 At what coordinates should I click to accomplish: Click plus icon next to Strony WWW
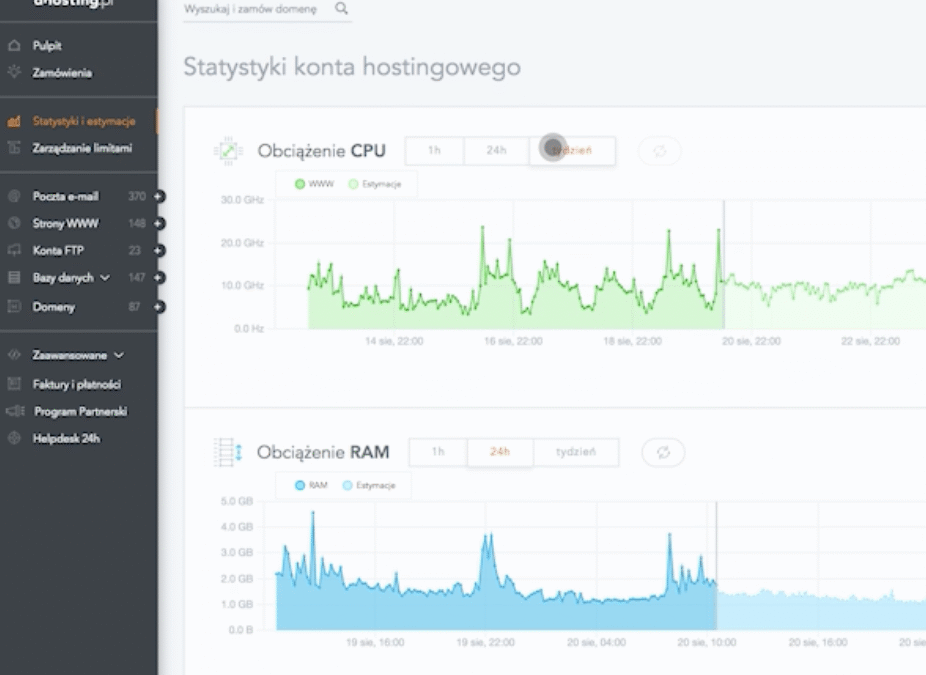tap(158, 224)
